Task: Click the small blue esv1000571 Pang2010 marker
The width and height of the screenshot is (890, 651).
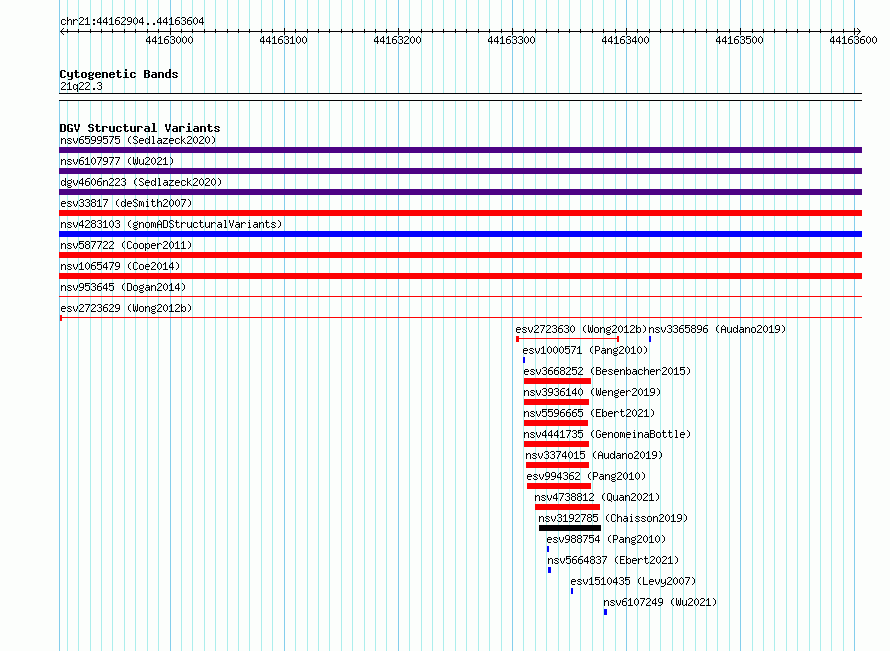Action: (x=524, y=360)
